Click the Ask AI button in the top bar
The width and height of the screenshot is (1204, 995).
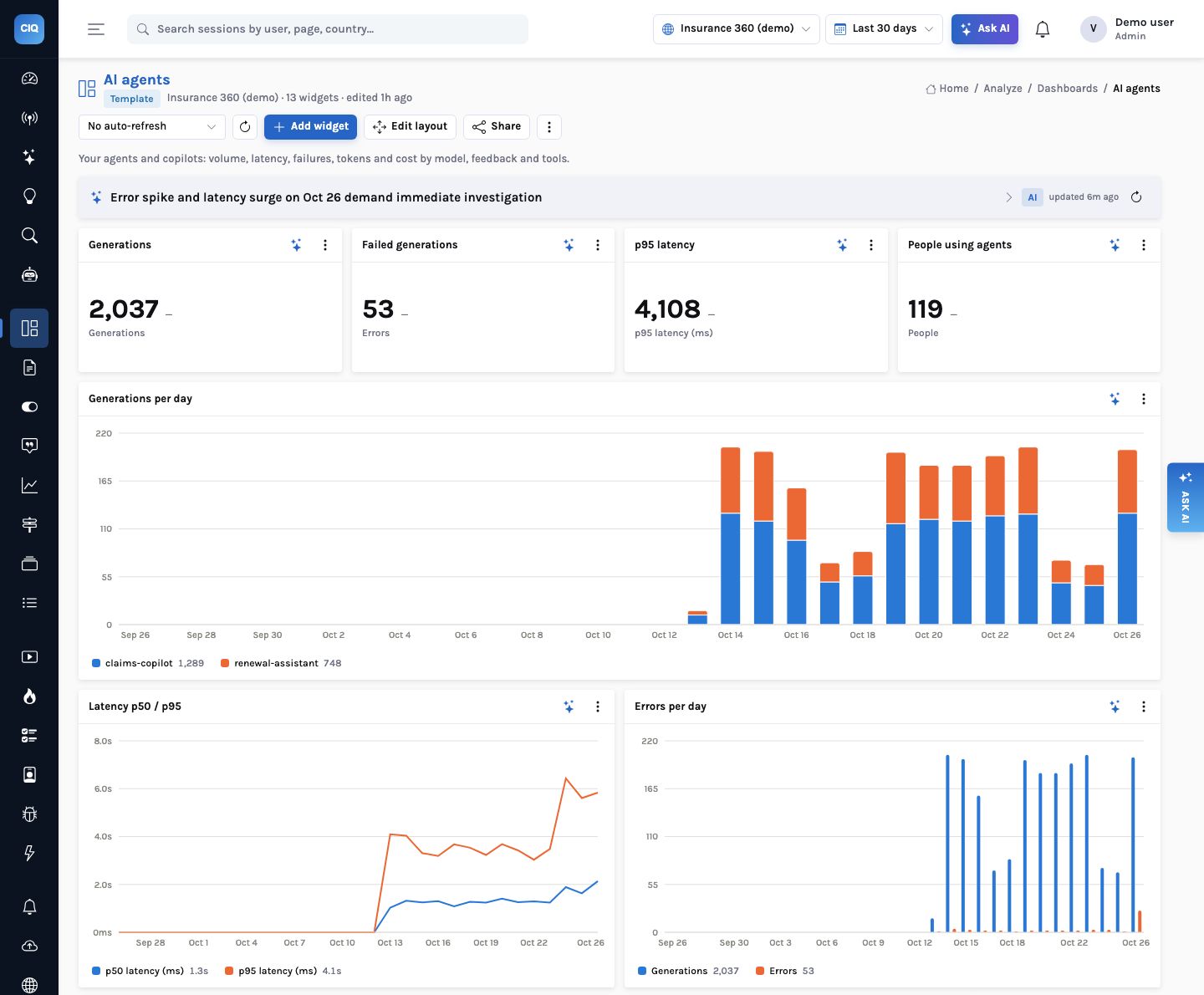(x=985, y=29)
